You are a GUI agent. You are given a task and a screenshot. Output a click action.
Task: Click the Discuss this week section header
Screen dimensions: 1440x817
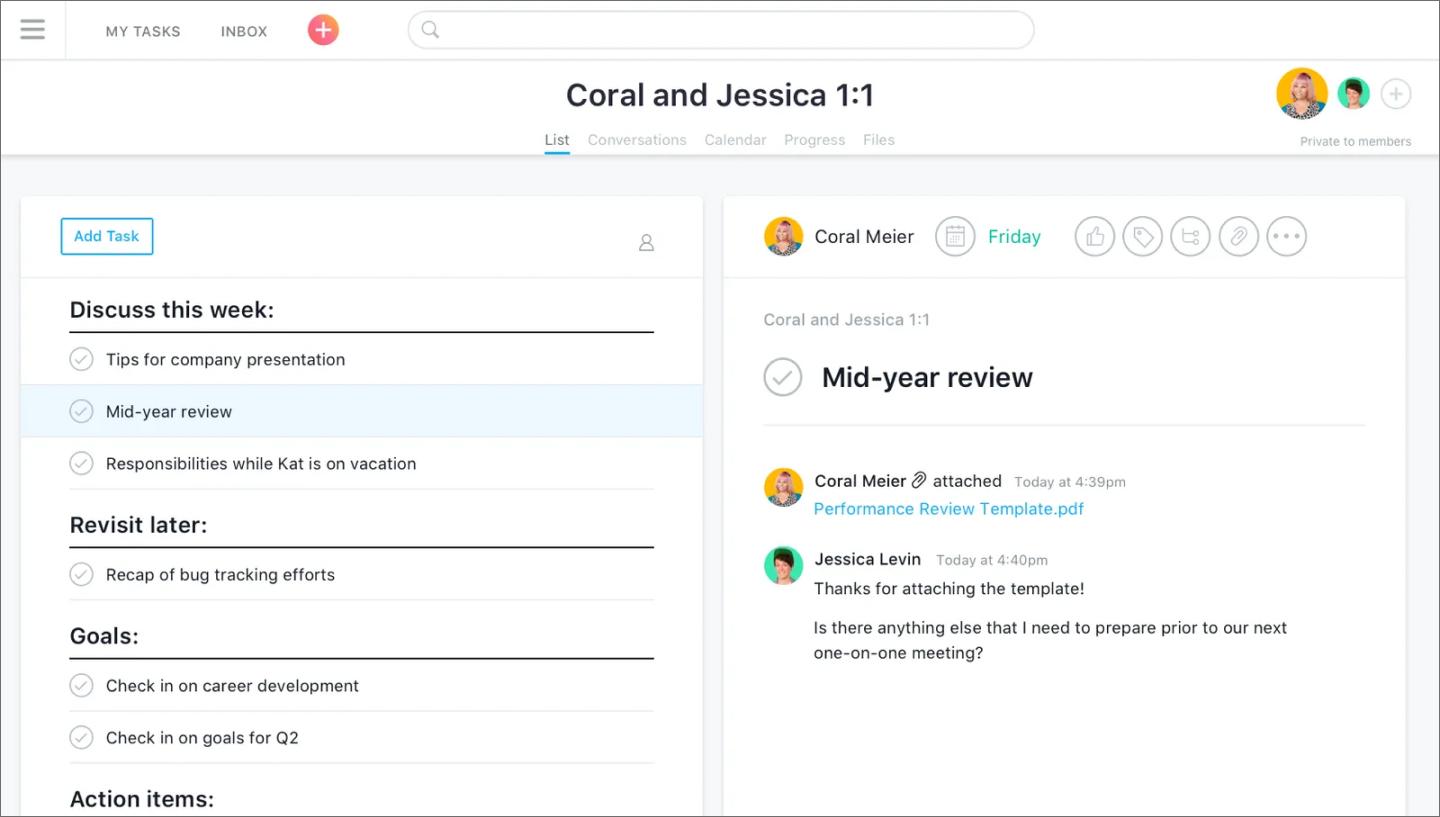point(172,310)
